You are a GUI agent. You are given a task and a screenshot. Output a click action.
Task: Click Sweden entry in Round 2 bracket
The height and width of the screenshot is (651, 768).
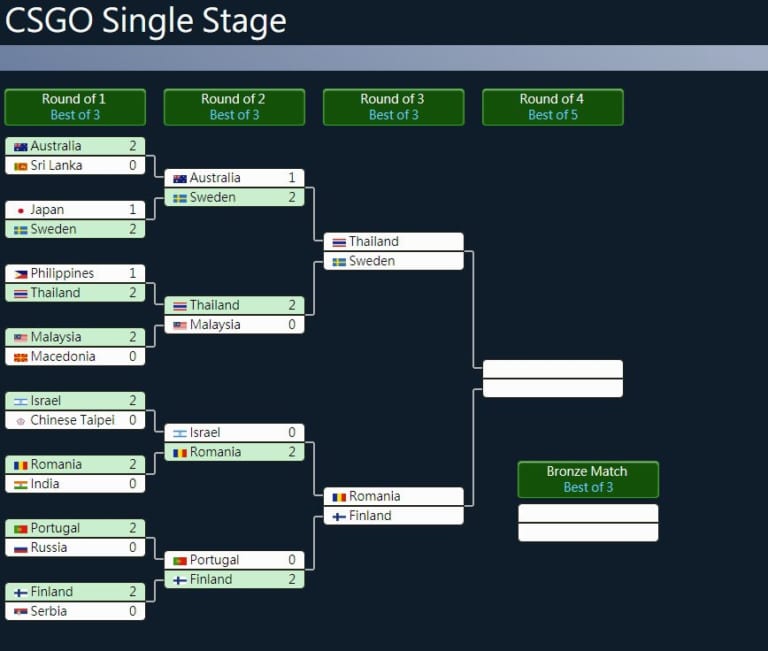234,197
